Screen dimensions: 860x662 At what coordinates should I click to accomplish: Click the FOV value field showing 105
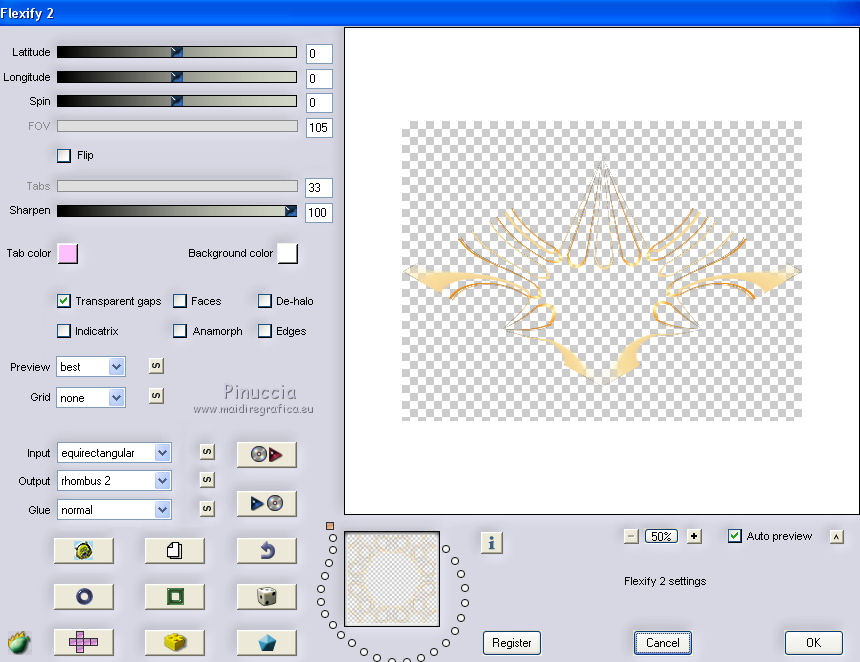point(319,128)
